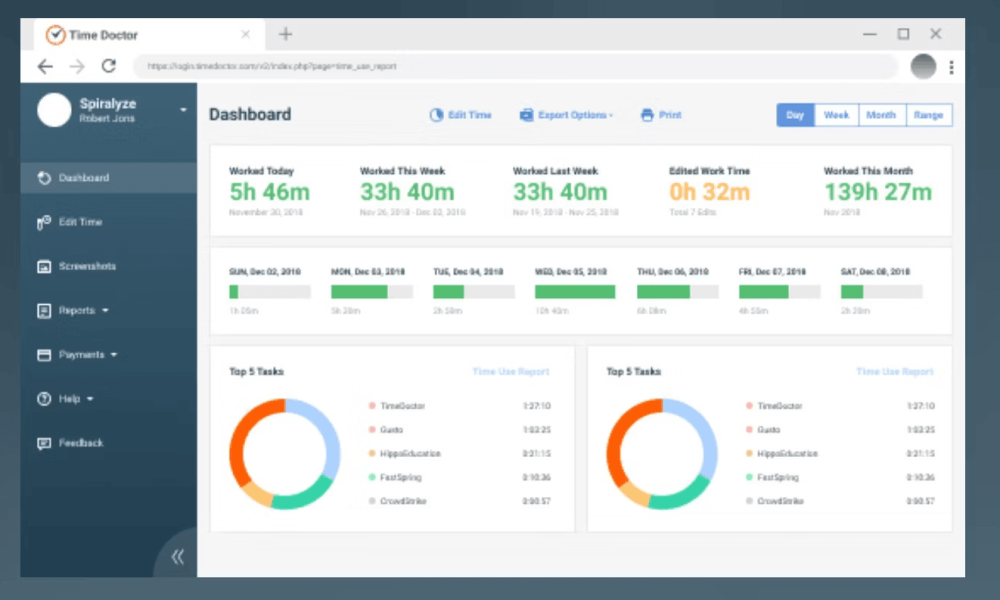Click the Help sidebar icon
This screenshot has height=600, width=1000.
click(x=44, y=399)
